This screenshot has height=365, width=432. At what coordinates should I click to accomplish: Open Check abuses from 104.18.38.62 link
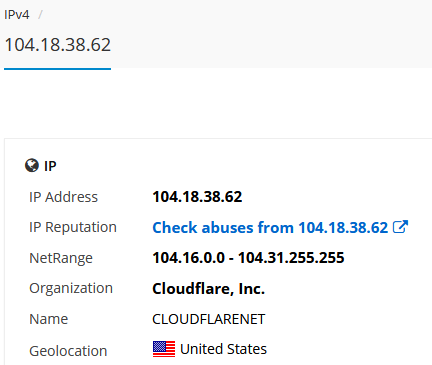[x=270, y=228]
